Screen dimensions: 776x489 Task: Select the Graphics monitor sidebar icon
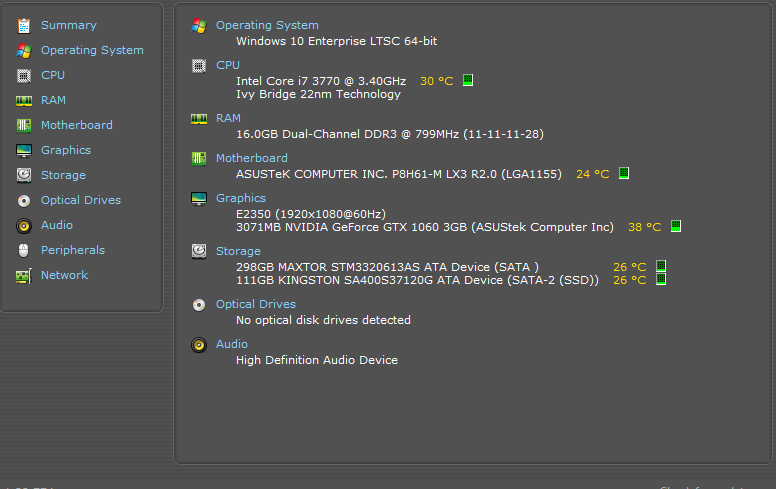(x=23, y=150)
